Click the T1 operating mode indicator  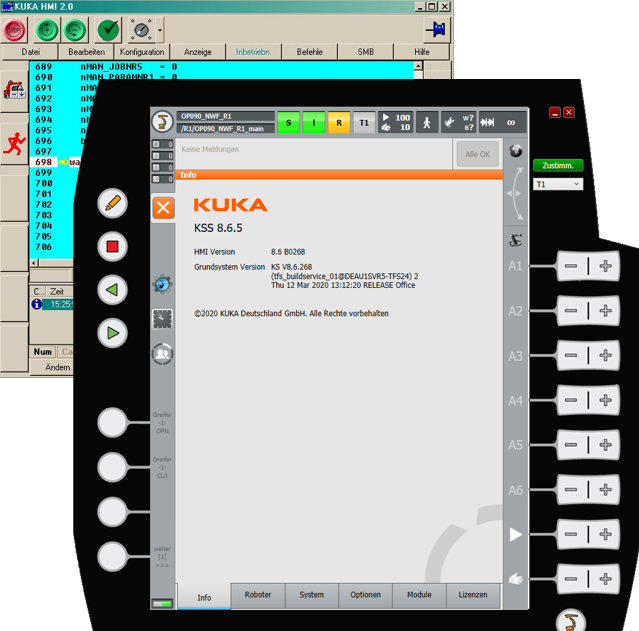coord(364,122)
